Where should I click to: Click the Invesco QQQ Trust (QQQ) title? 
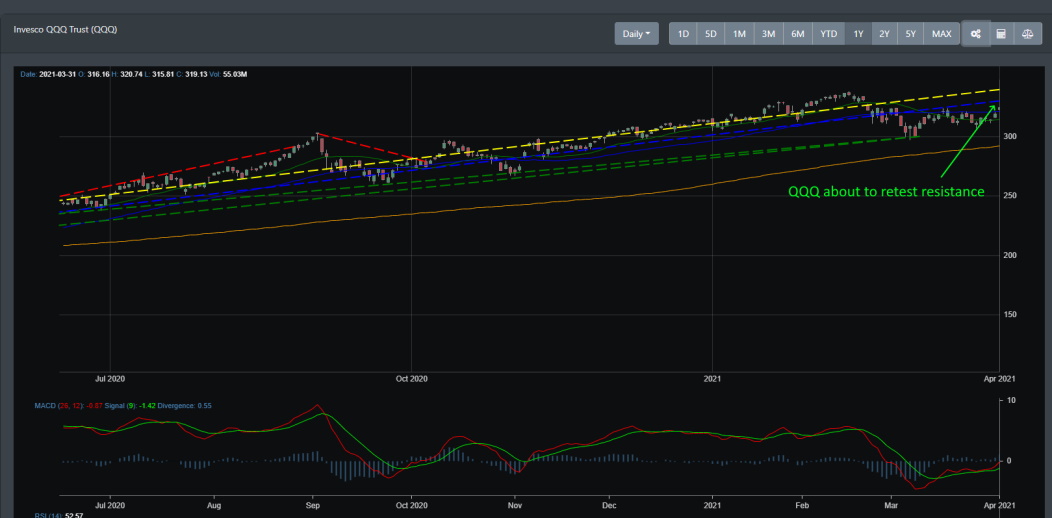[66, 30]
